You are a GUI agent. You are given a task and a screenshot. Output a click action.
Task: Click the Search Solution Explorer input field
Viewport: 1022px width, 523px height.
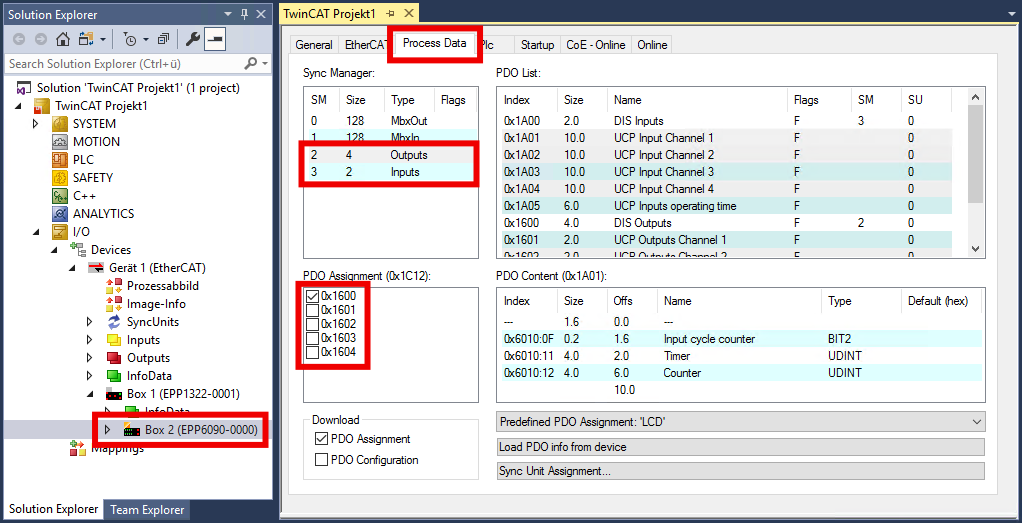coord(124,63)
